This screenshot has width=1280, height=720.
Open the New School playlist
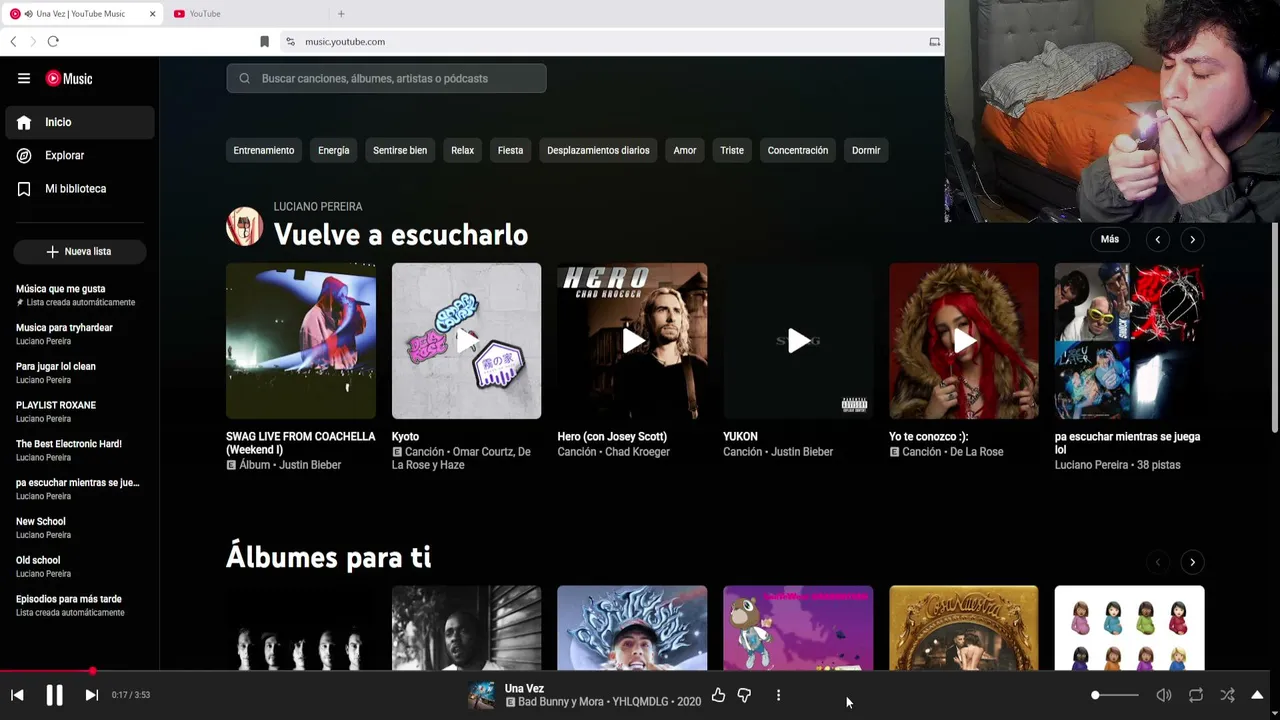[78, 528]
